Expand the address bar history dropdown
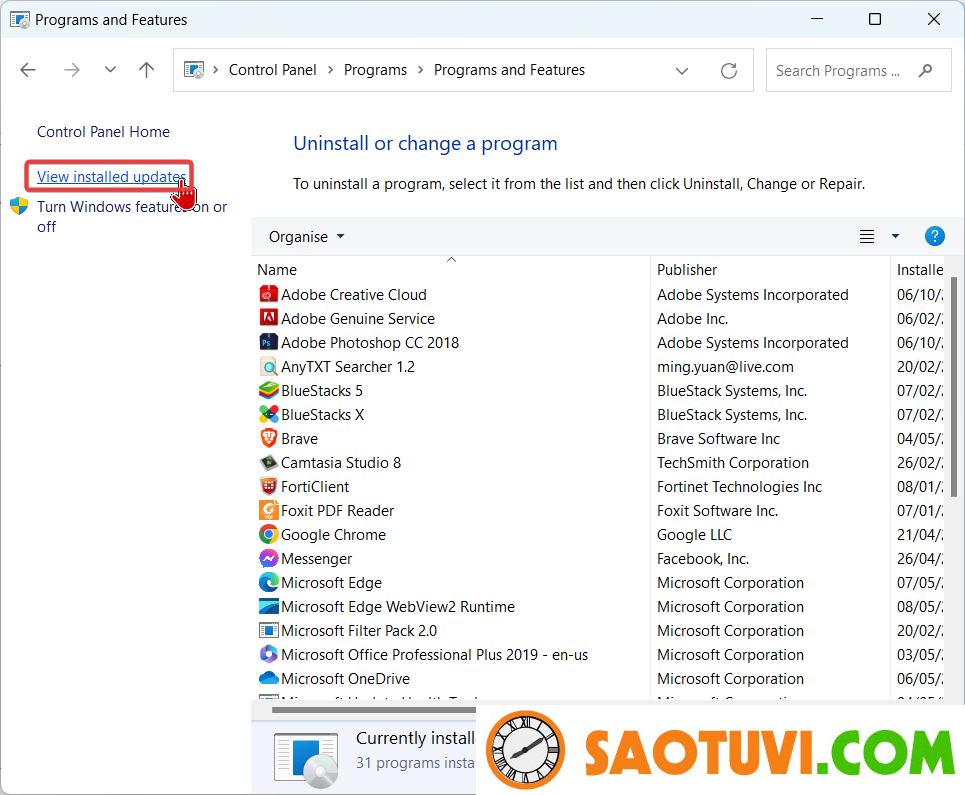The width and height of the screenshot is (965, 795). coord(681,71)
